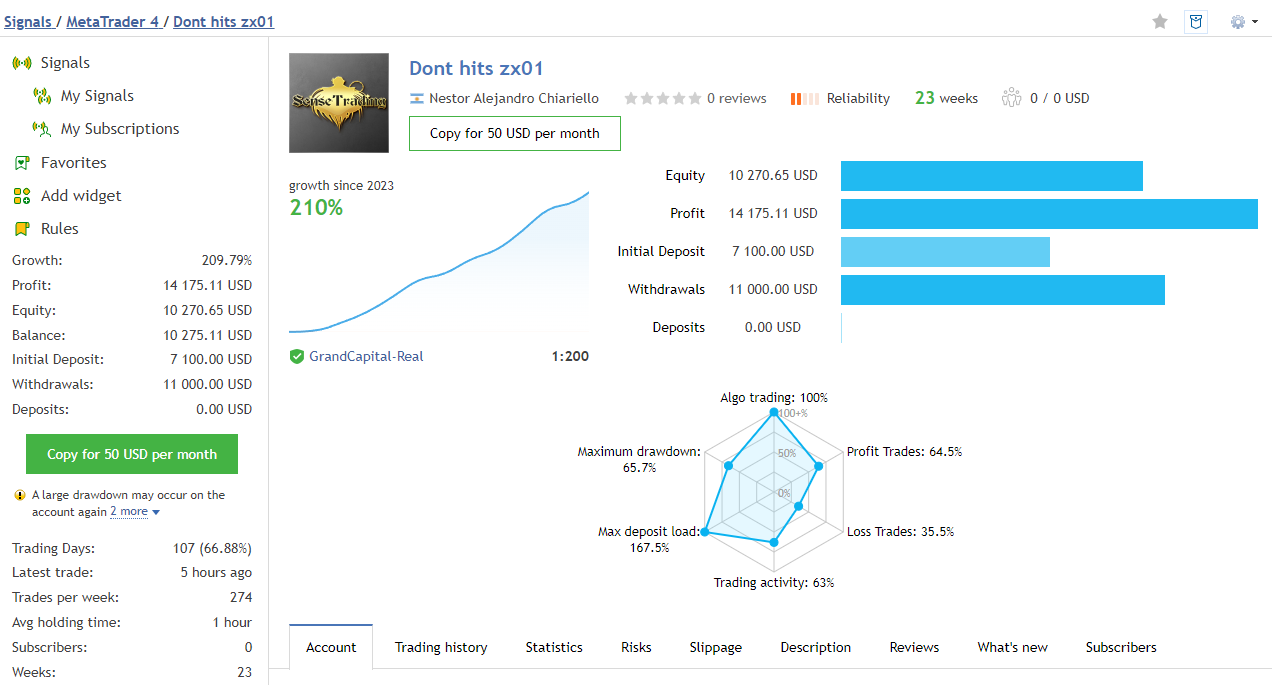The height and width of the screenshot is (685, 1272).
Task: Click the Rules sidebar icon
Action: pos(22,229)
